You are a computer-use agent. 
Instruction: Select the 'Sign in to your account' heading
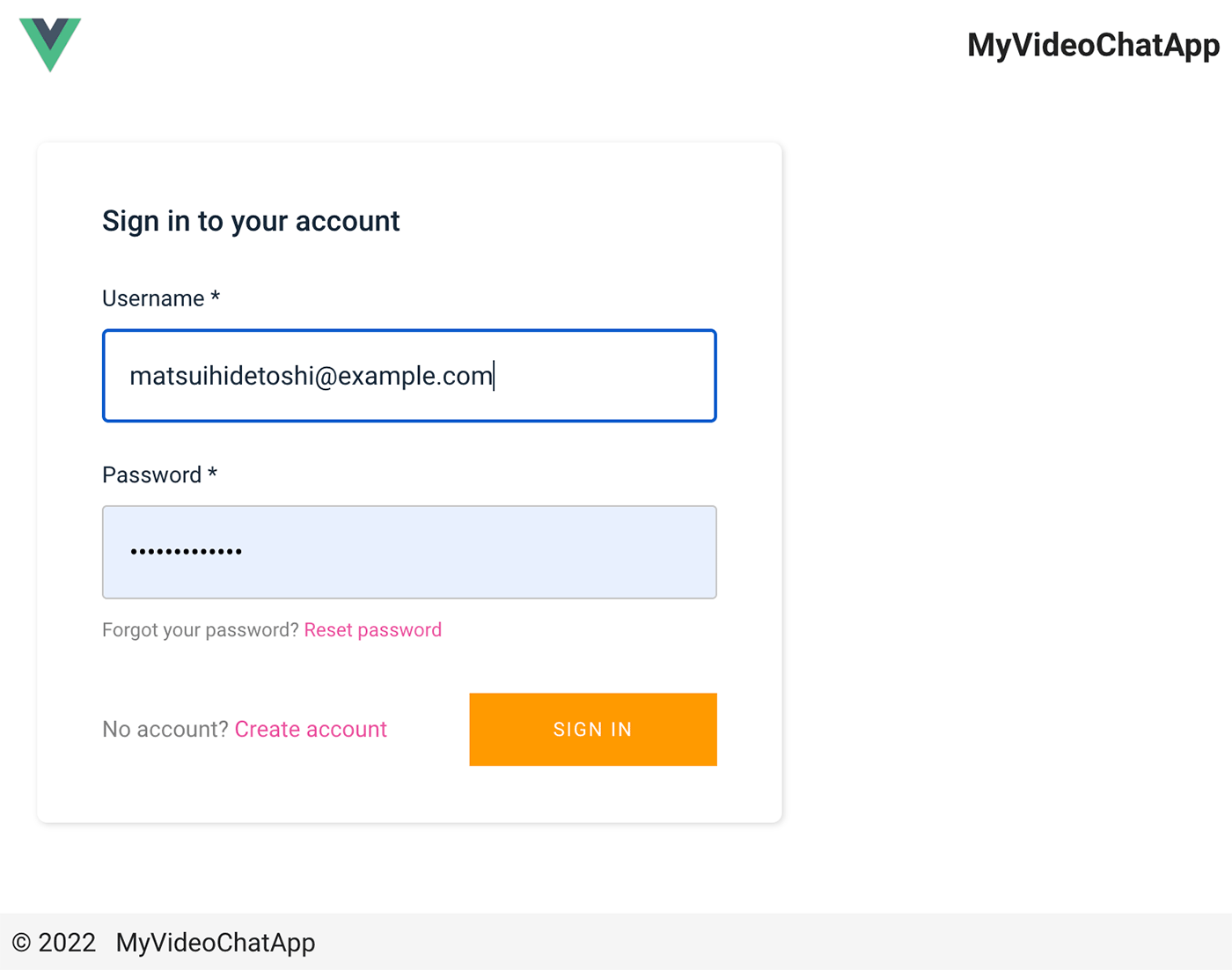coord(251,221)
